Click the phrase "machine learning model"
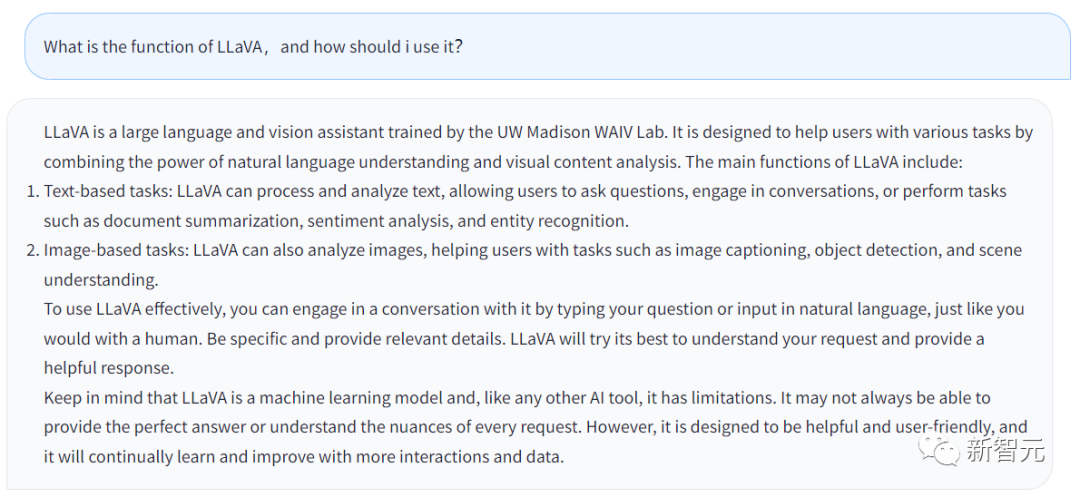 pyautogui.click(x=338, y=398)
